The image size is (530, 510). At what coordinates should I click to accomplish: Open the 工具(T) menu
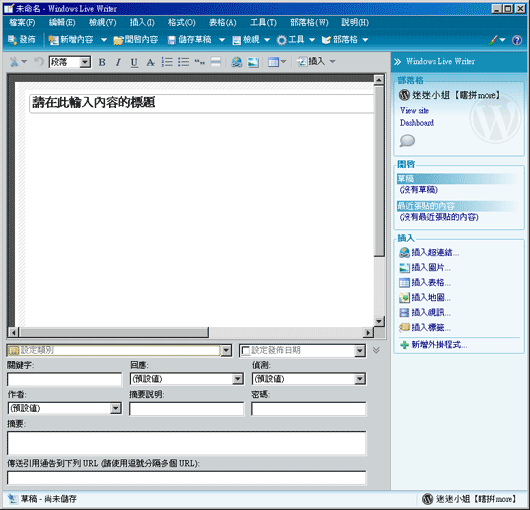[x=263, y=22]
